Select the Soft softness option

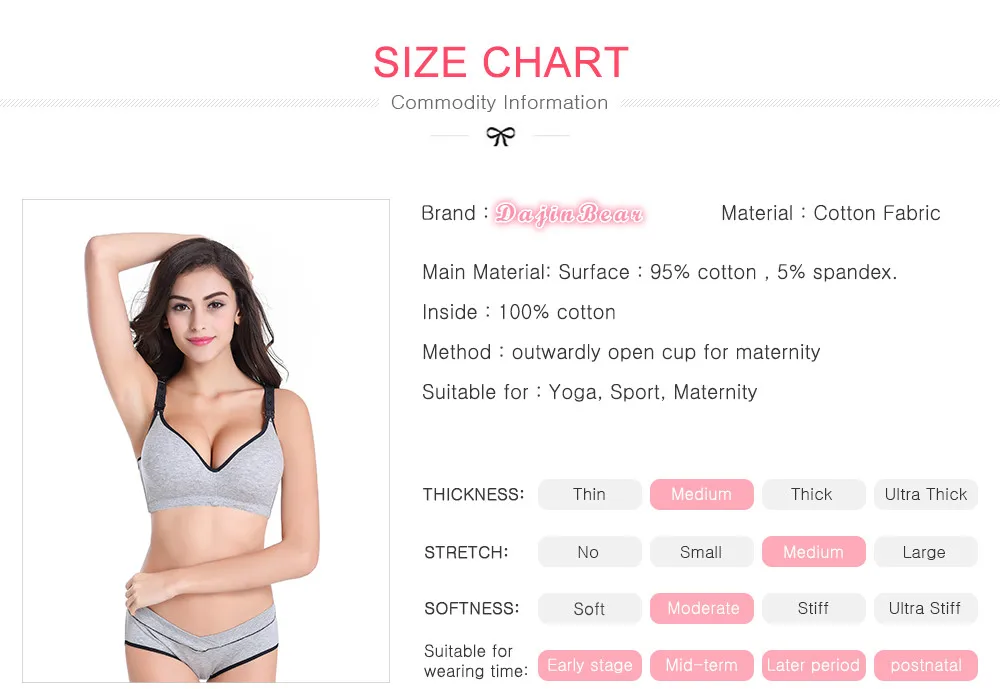click(589, 609)
